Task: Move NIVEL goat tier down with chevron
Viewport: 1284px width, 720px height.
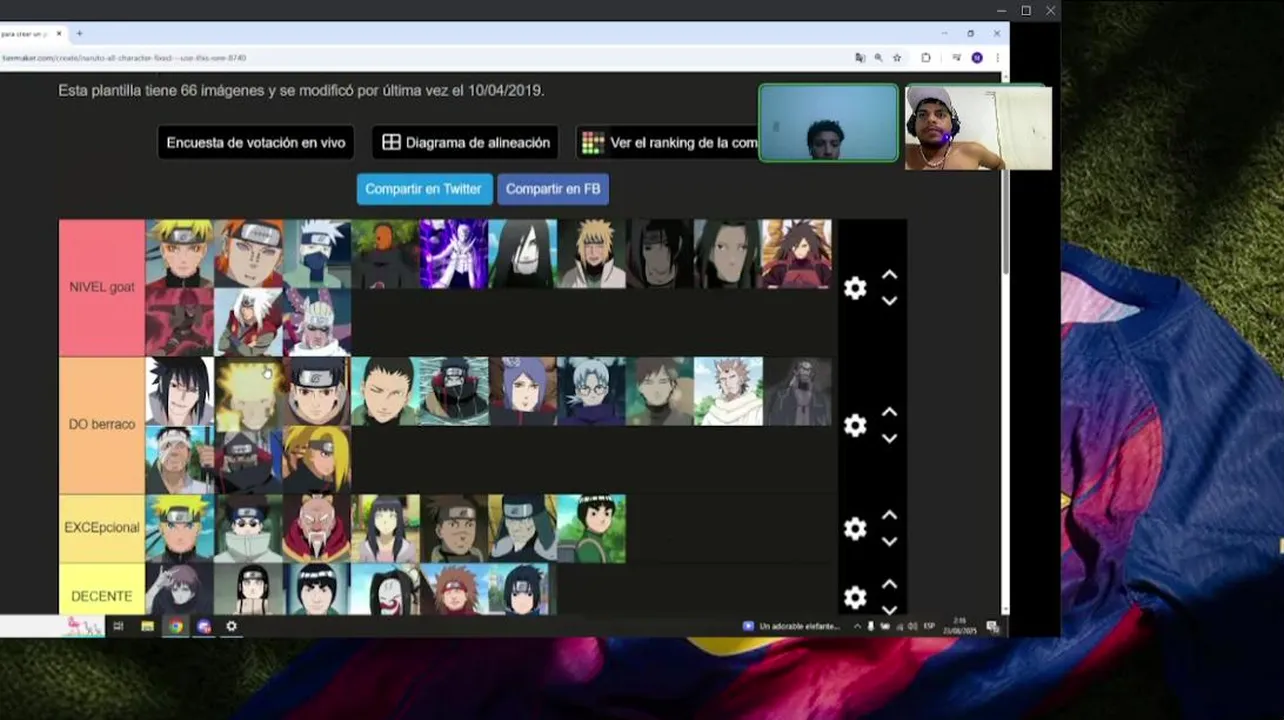Action: tap(889, 301)
